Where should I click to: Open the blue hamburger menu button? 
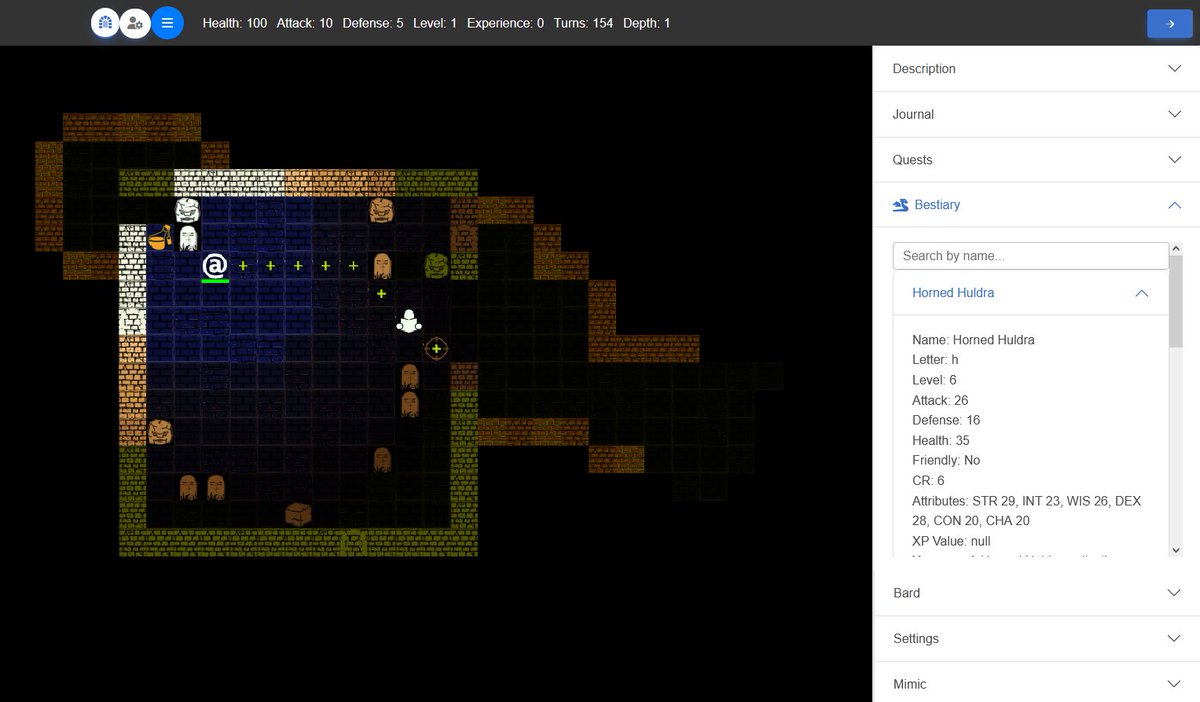pos(167,22)
